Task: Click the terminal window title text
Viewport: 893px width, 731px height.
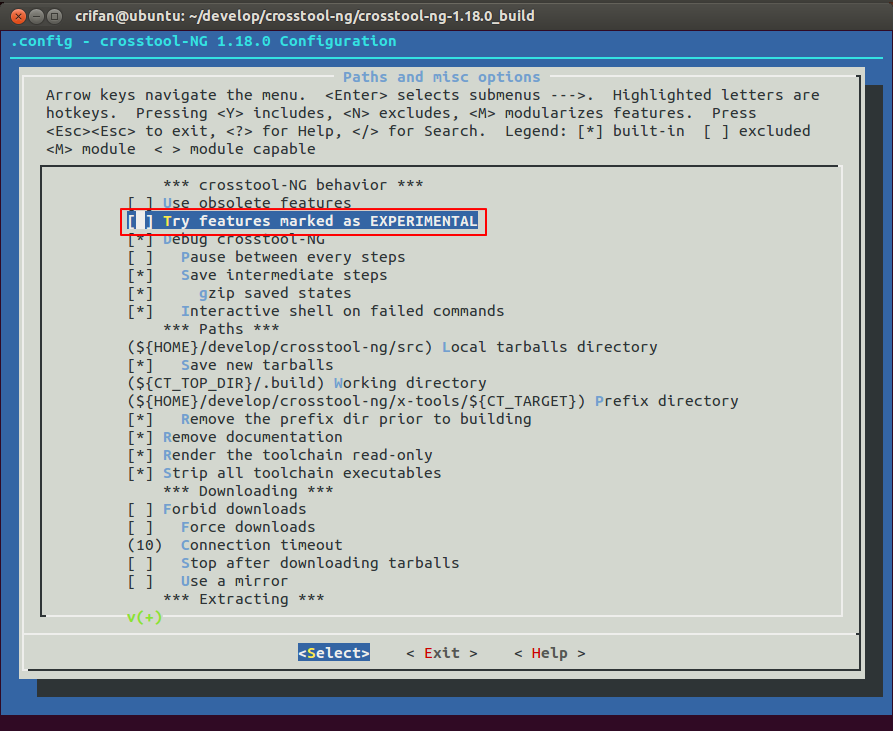Action: pos(305,16)
